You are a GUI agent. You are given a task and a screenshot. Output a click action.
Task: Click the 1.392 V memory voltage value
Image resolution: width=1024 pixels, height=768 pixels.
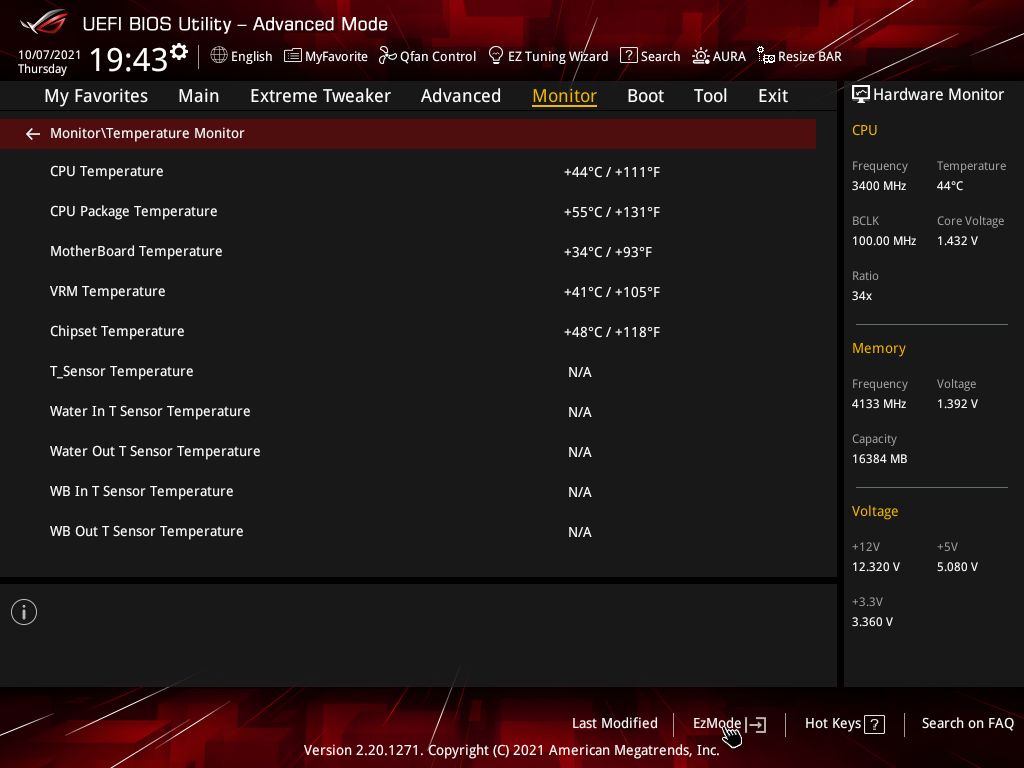(x=957, y=404)
